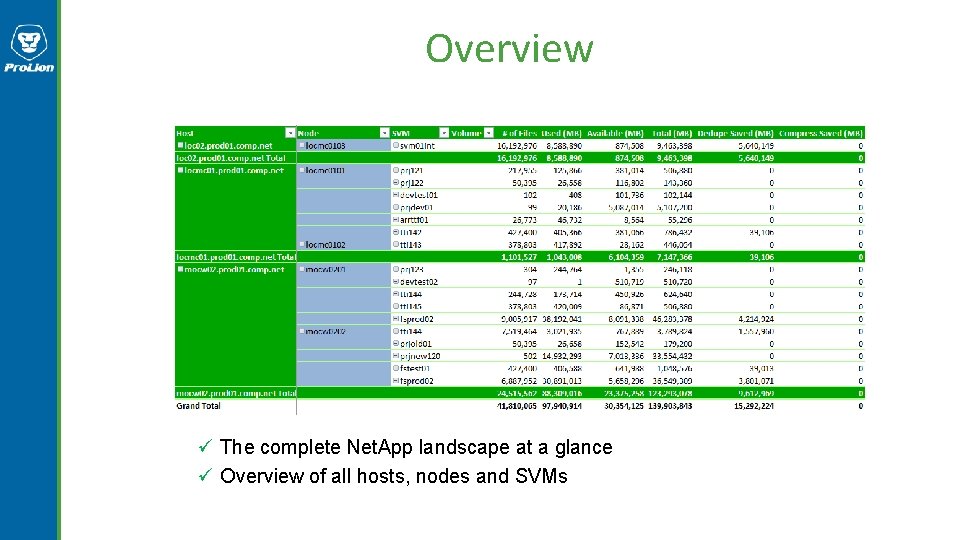Click 'Overview of all hosts, nodes and SVMs'
Image resolution: width=960 pixels, height=540 pixels.
(x=394, y=476)
